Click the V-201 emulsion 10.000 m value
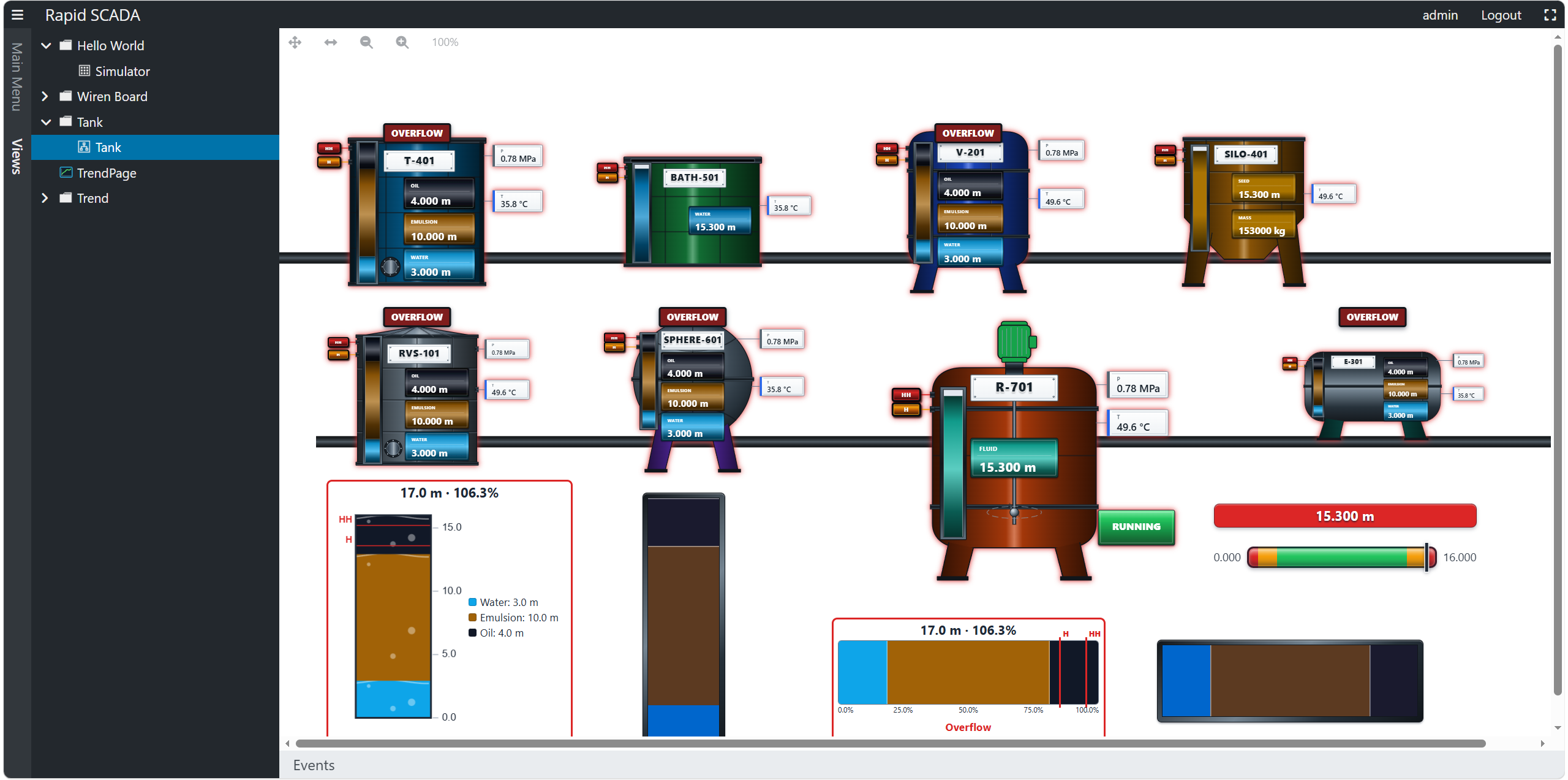1568x780 pixels. coord(970,220)
